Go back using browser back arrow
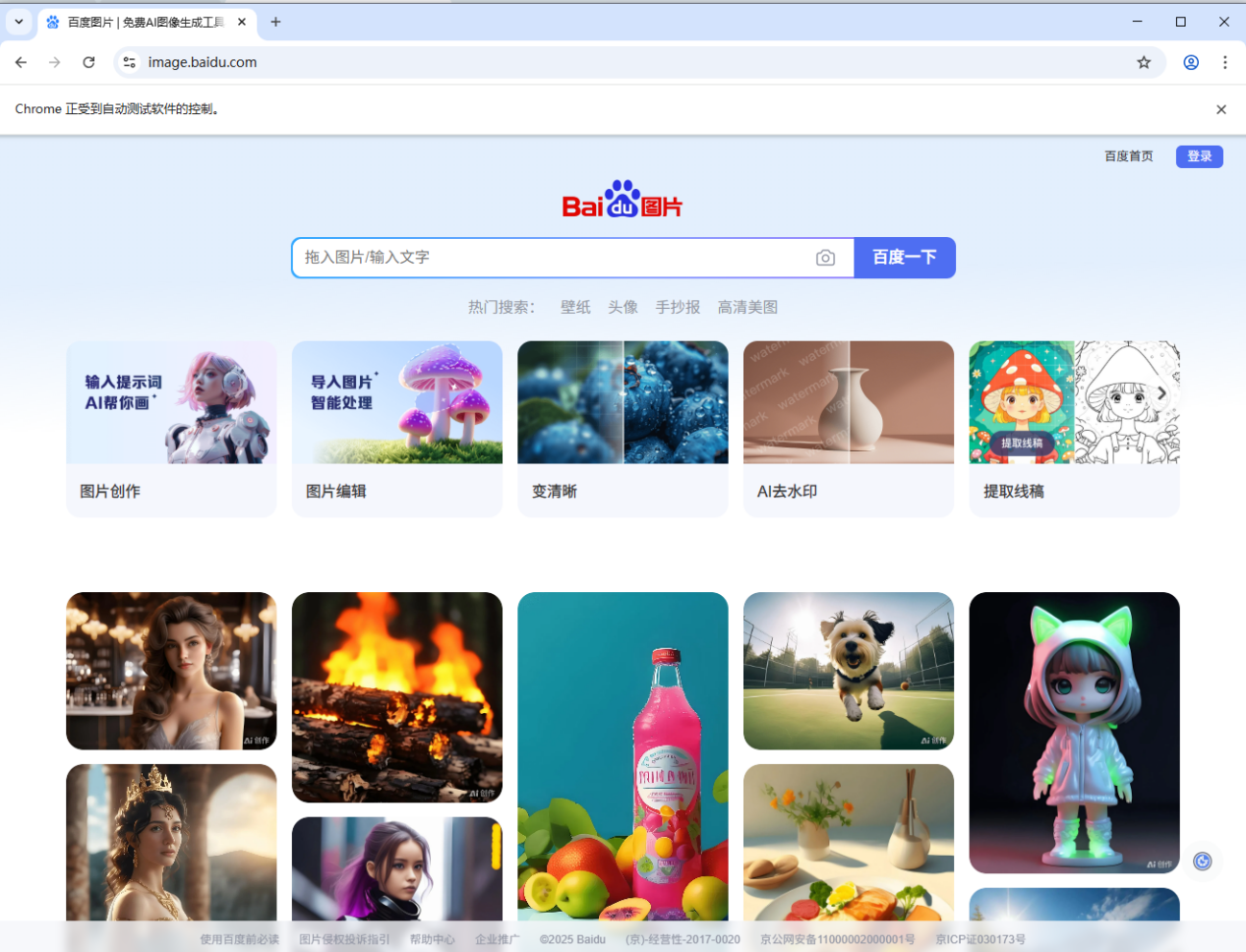The height and width of the screenshot is (952, 1246). 21,62
